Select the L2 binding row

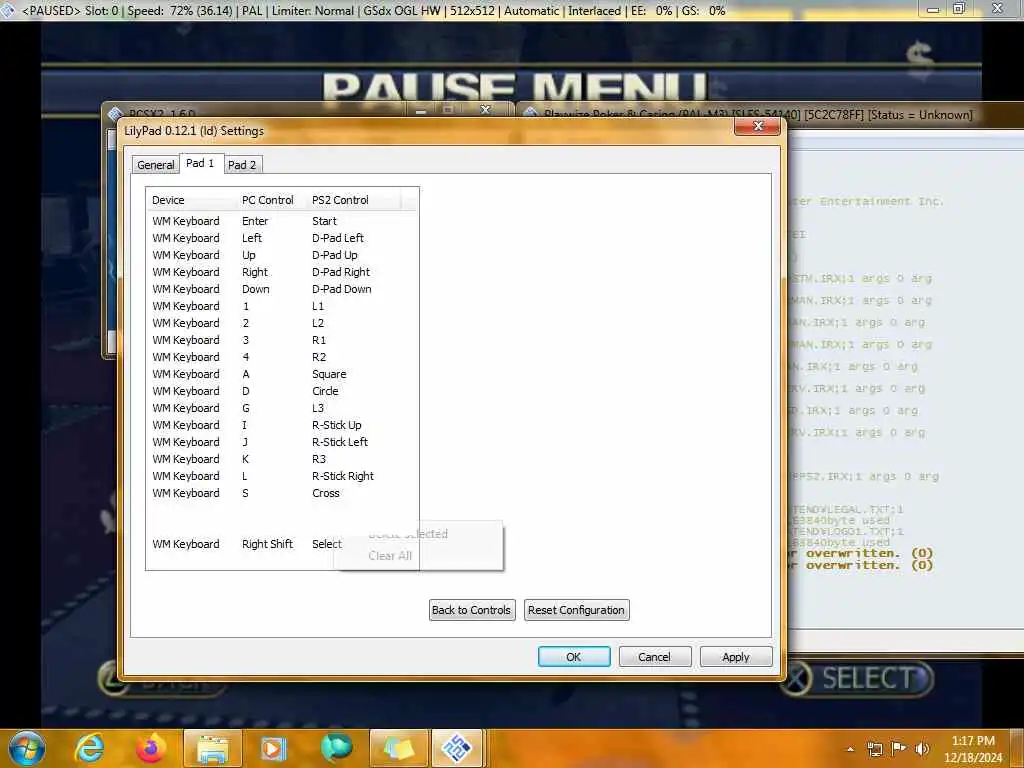(281, 323)
